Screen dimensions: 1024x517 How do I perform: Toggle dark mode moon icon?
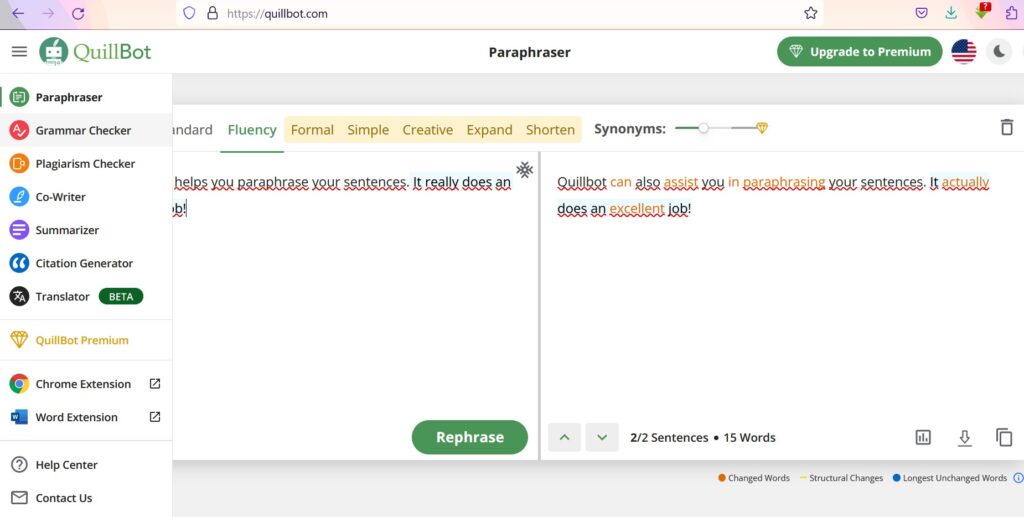click(x=999, y=52)
